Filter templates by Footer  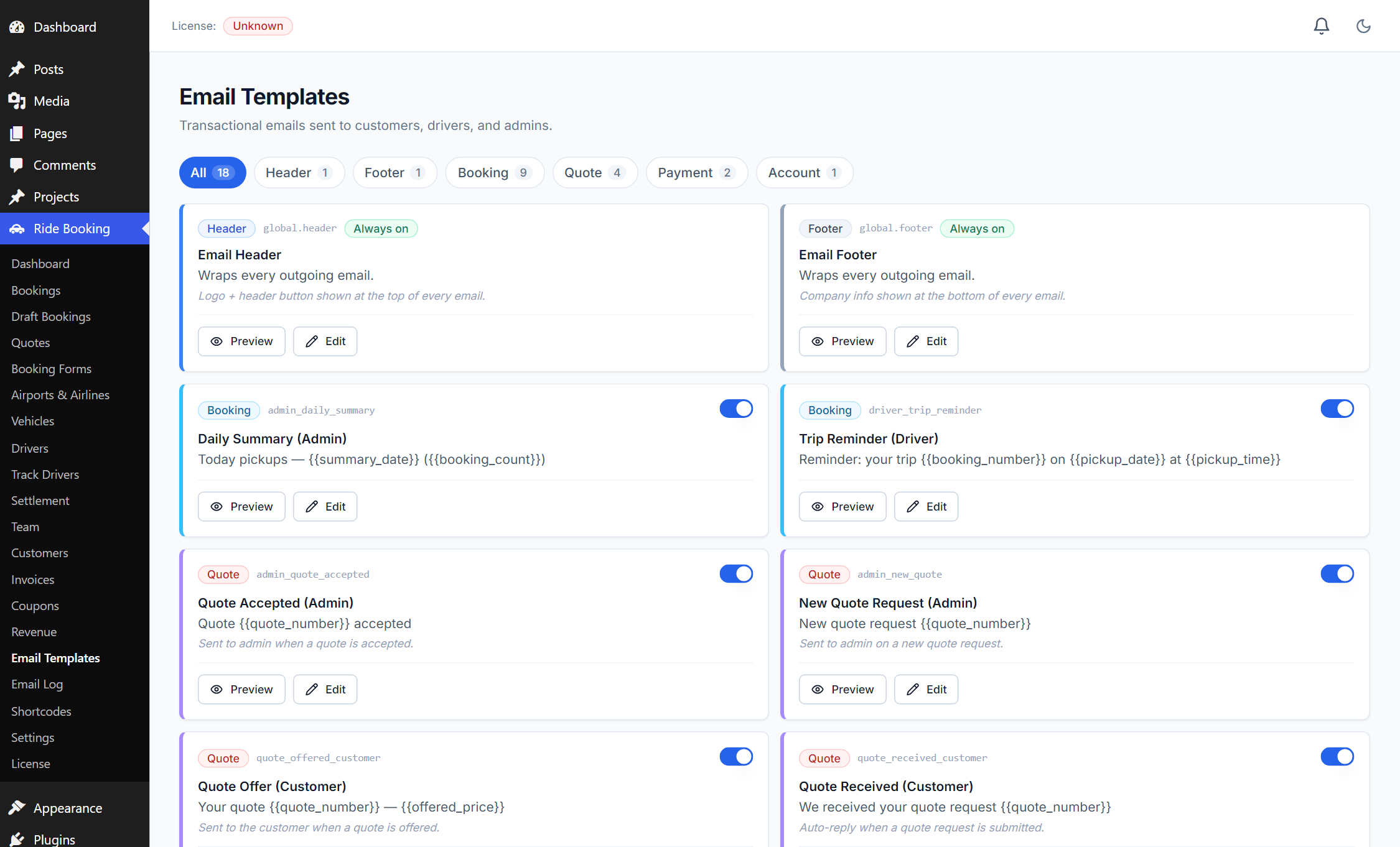[x=394, y=172]
